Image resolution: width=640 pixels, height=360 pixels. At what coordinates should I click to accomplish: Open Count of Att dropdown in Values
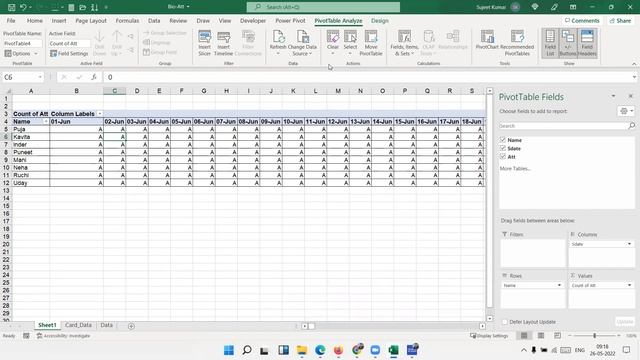[629, 285]
